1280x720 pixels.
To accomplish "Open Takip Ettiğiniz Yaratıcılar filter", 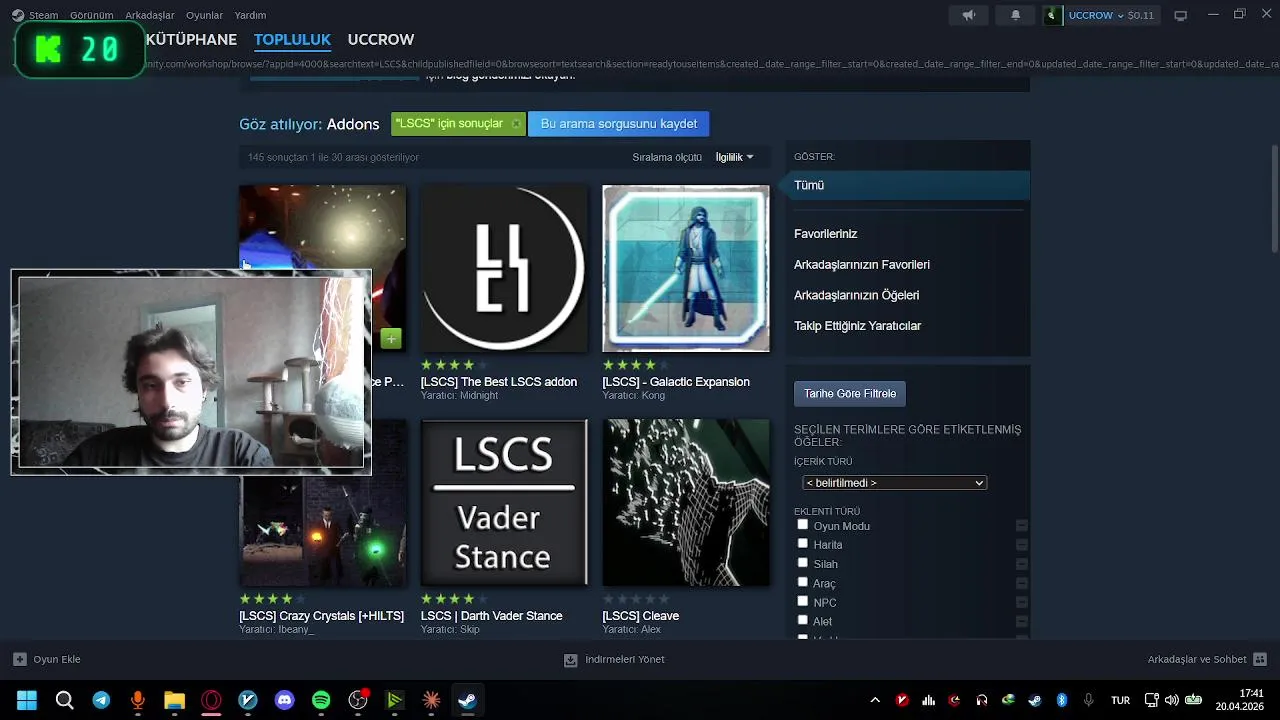I will pos(857,326).
